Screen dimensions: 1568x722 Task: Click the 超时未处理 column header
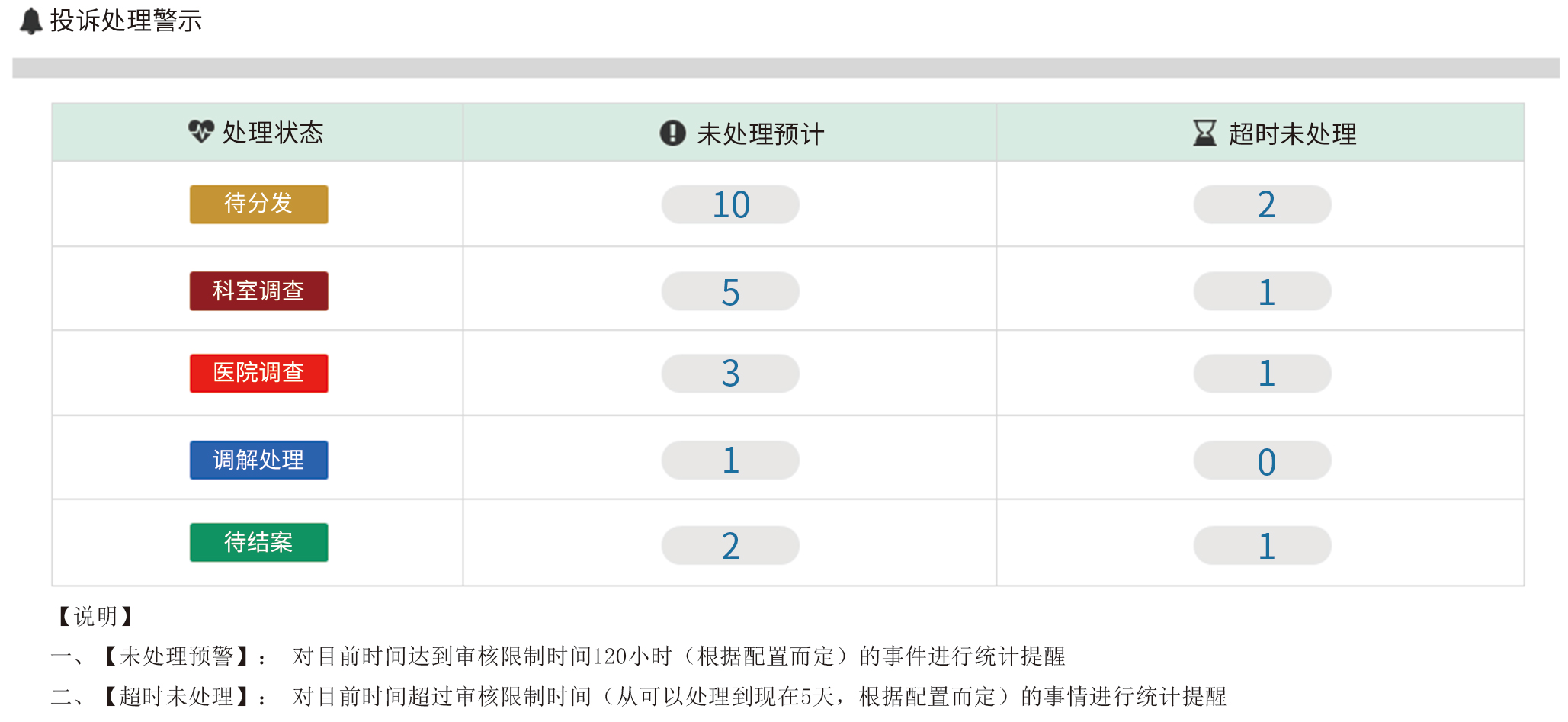(x=1291, y=133)
